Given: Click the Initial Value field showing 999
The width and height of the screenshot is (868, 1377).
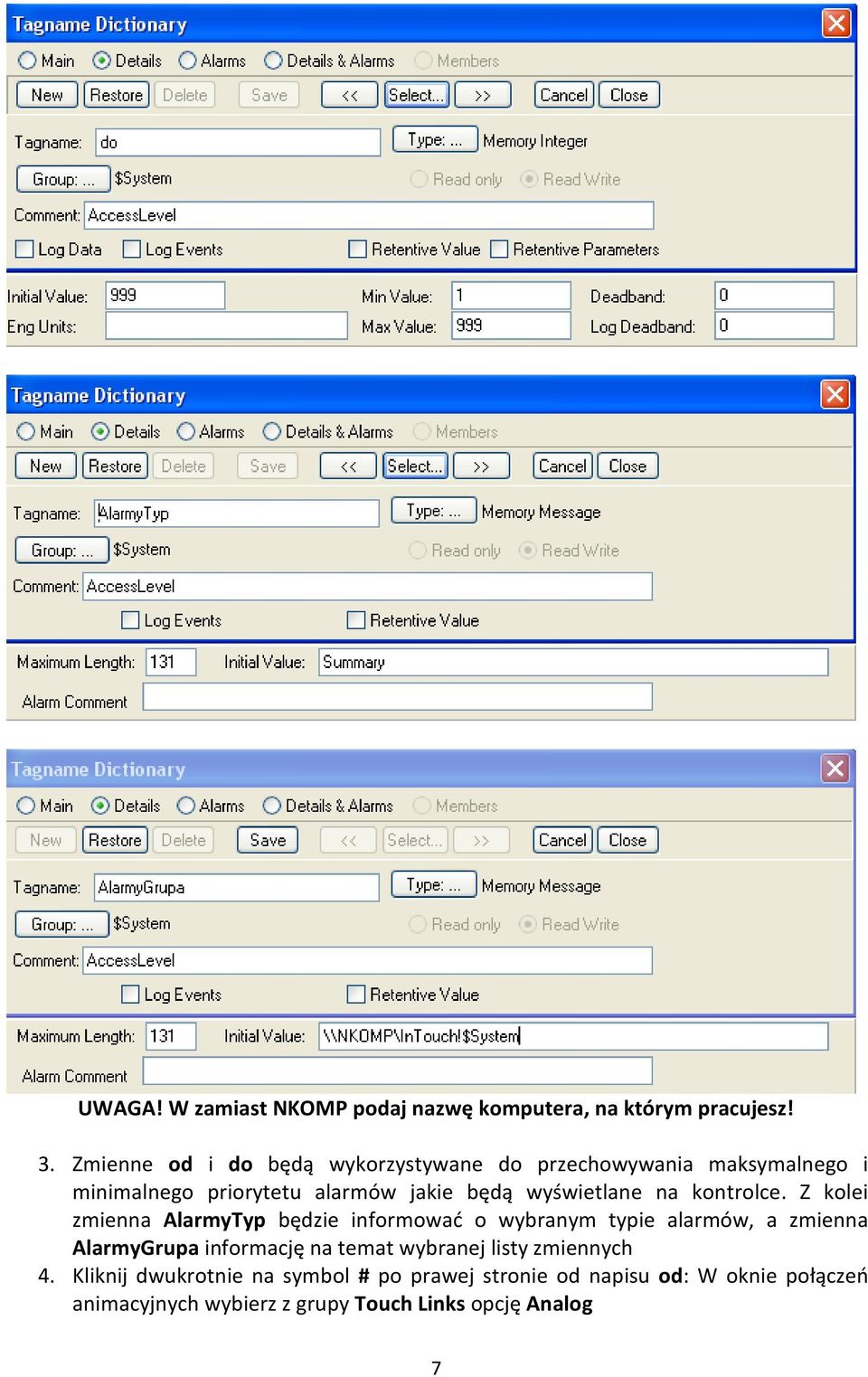Looking at the screenshot, I should 165,296.
